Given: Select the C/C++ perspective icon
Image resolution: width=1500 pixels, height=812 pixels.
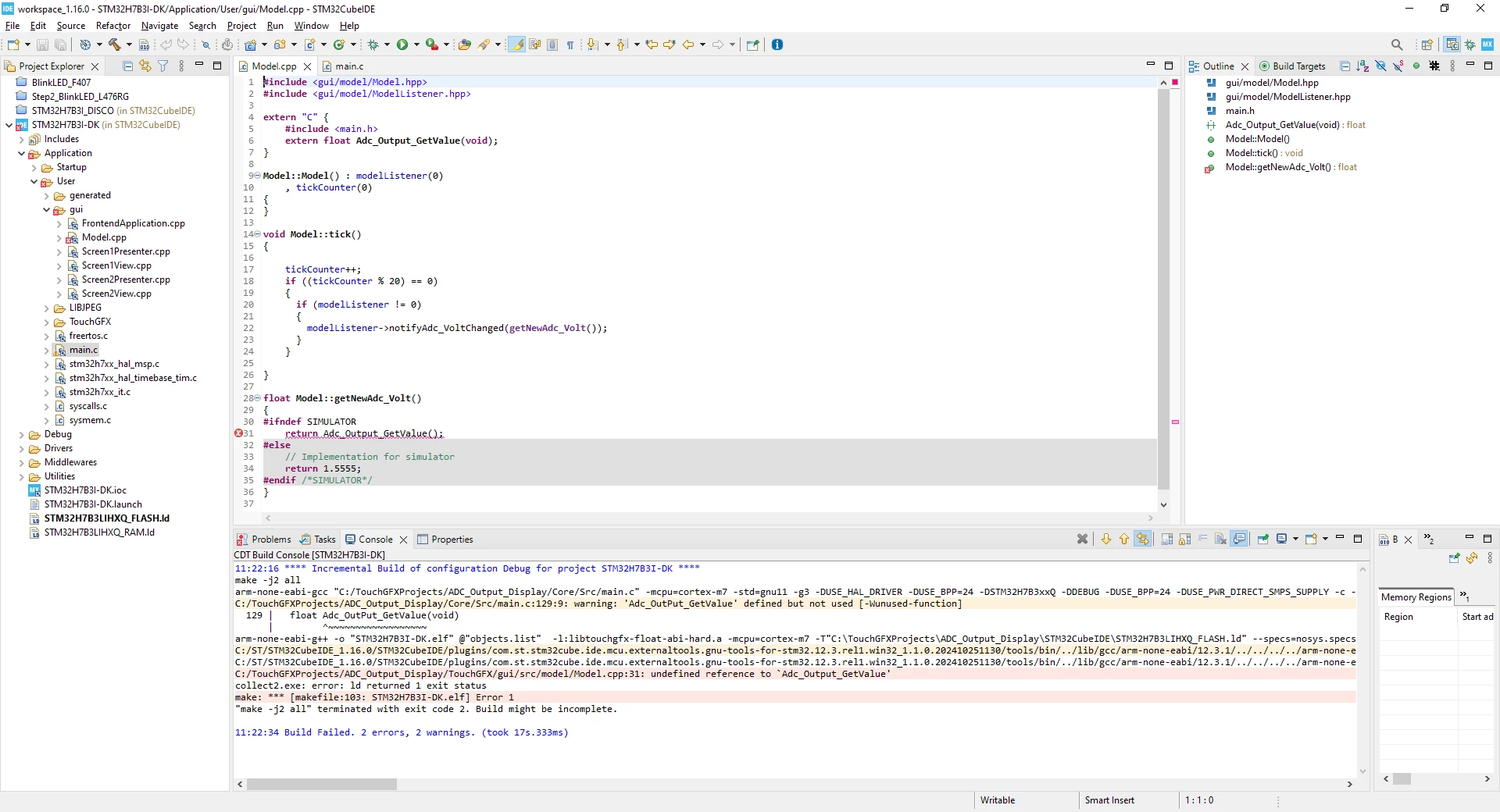Looking at the screenshot, I should click(x=1452, y=45).
